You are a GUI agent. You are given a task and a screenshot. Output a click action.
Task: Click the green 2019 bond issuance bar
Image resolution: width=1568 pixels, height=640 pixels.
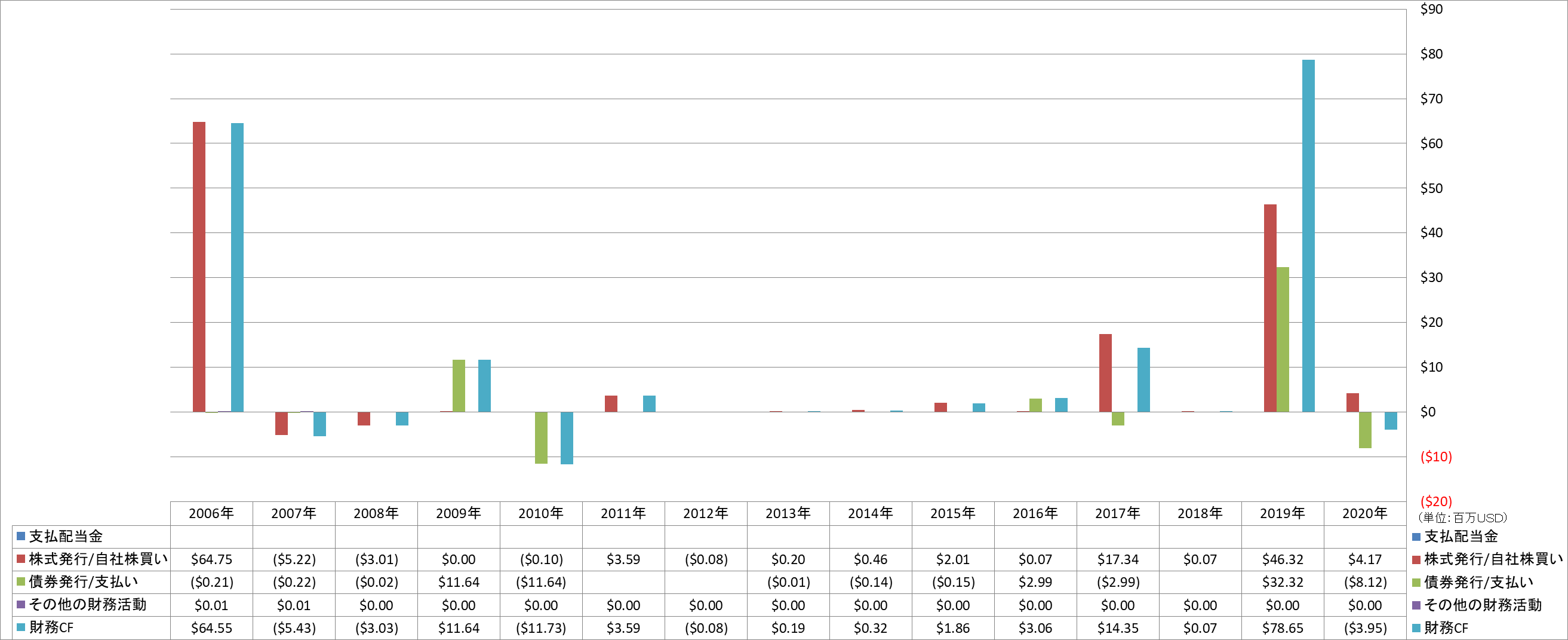point(1283,339)
